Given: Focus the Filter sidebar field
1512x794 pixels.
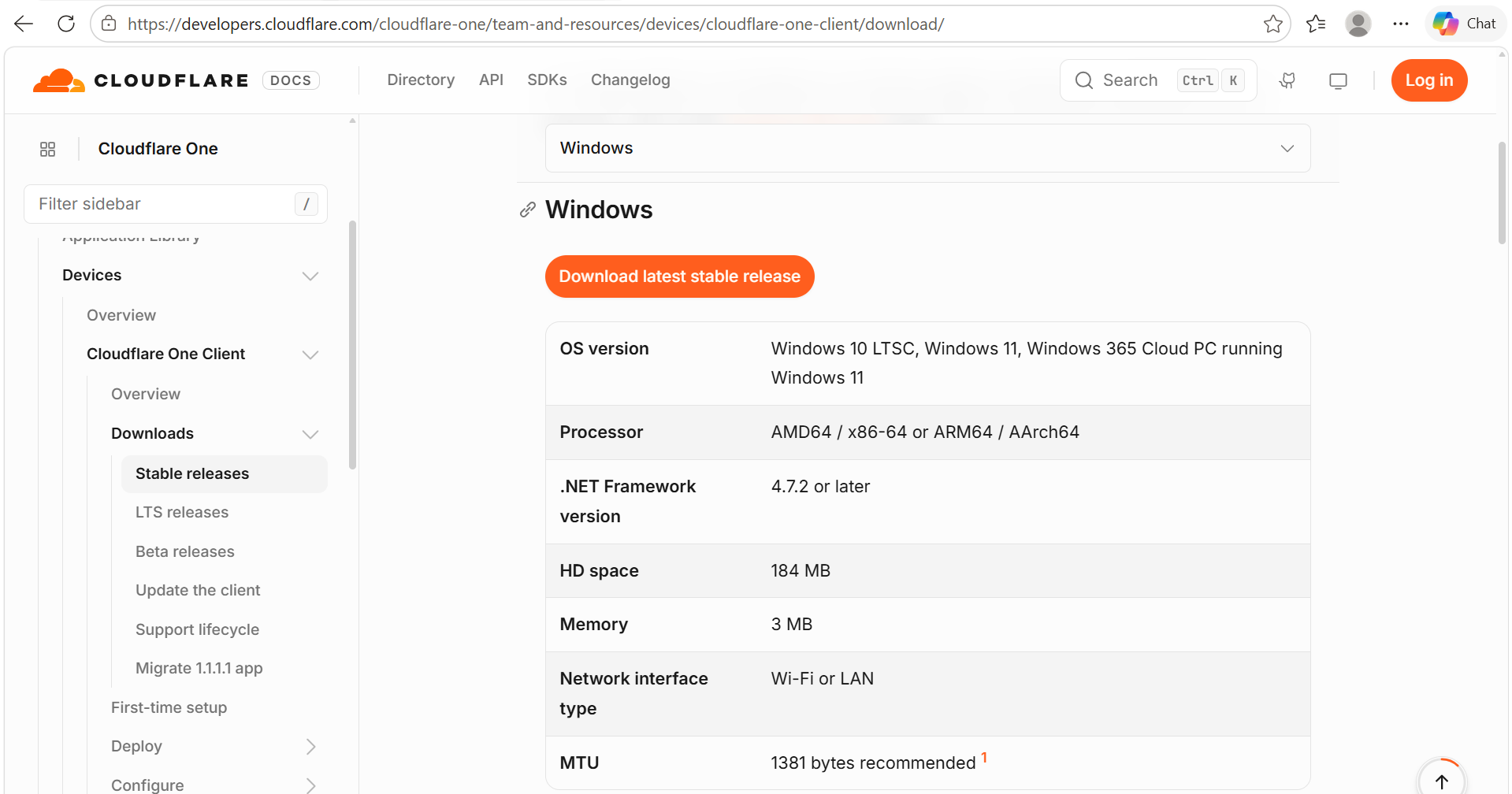Looking at the screenshot, I should click(175, 204).
